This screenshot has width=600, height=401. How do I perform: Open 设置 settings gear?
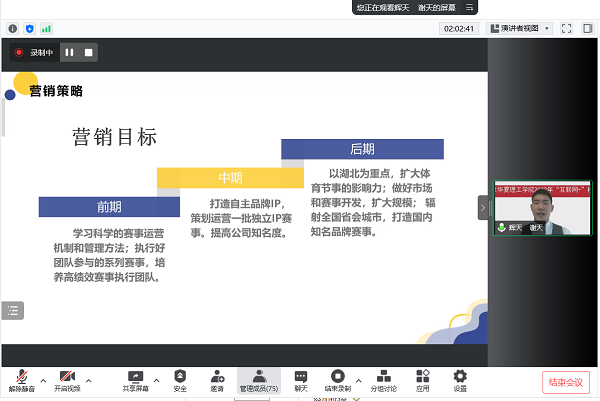pos(460,380)
